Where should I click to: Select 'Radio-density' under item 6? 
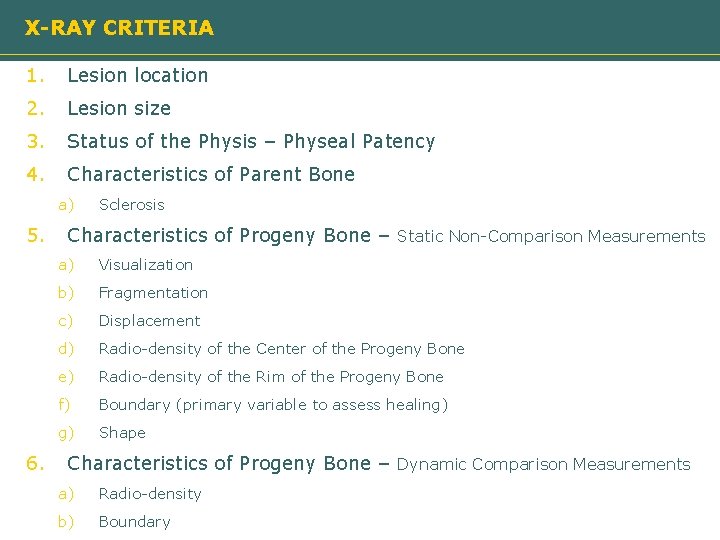(150, 494)
